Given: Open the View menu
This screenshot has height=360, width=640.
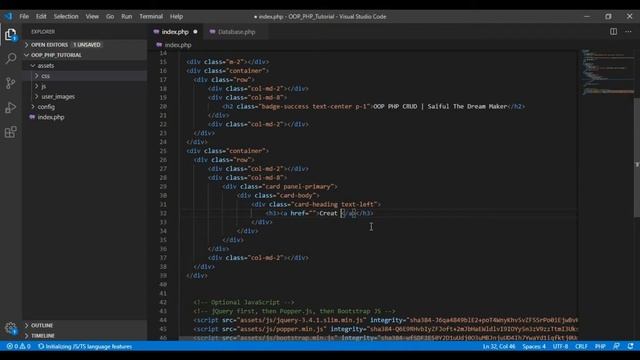Looking at the screenshot, I should 92,16.
